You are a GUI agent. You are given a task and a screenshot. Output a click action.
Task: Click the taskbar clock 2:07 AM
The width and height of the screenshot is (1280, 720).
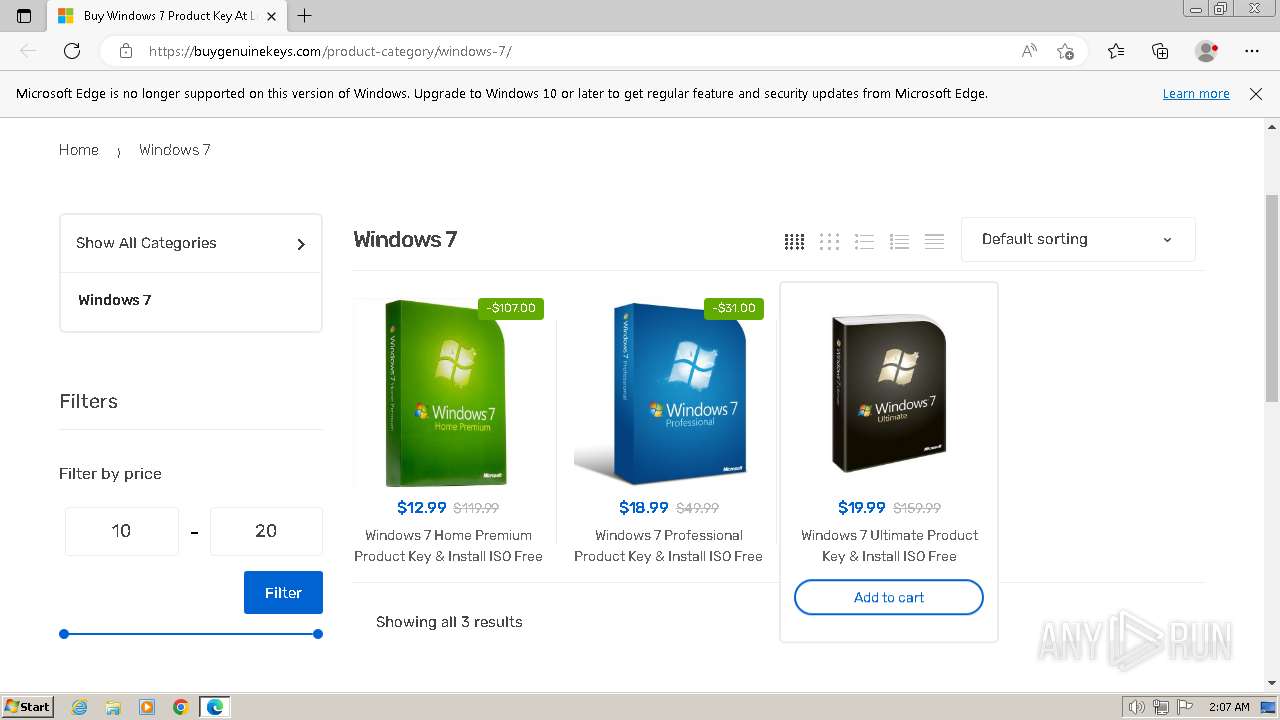[x=1229, y=707]
